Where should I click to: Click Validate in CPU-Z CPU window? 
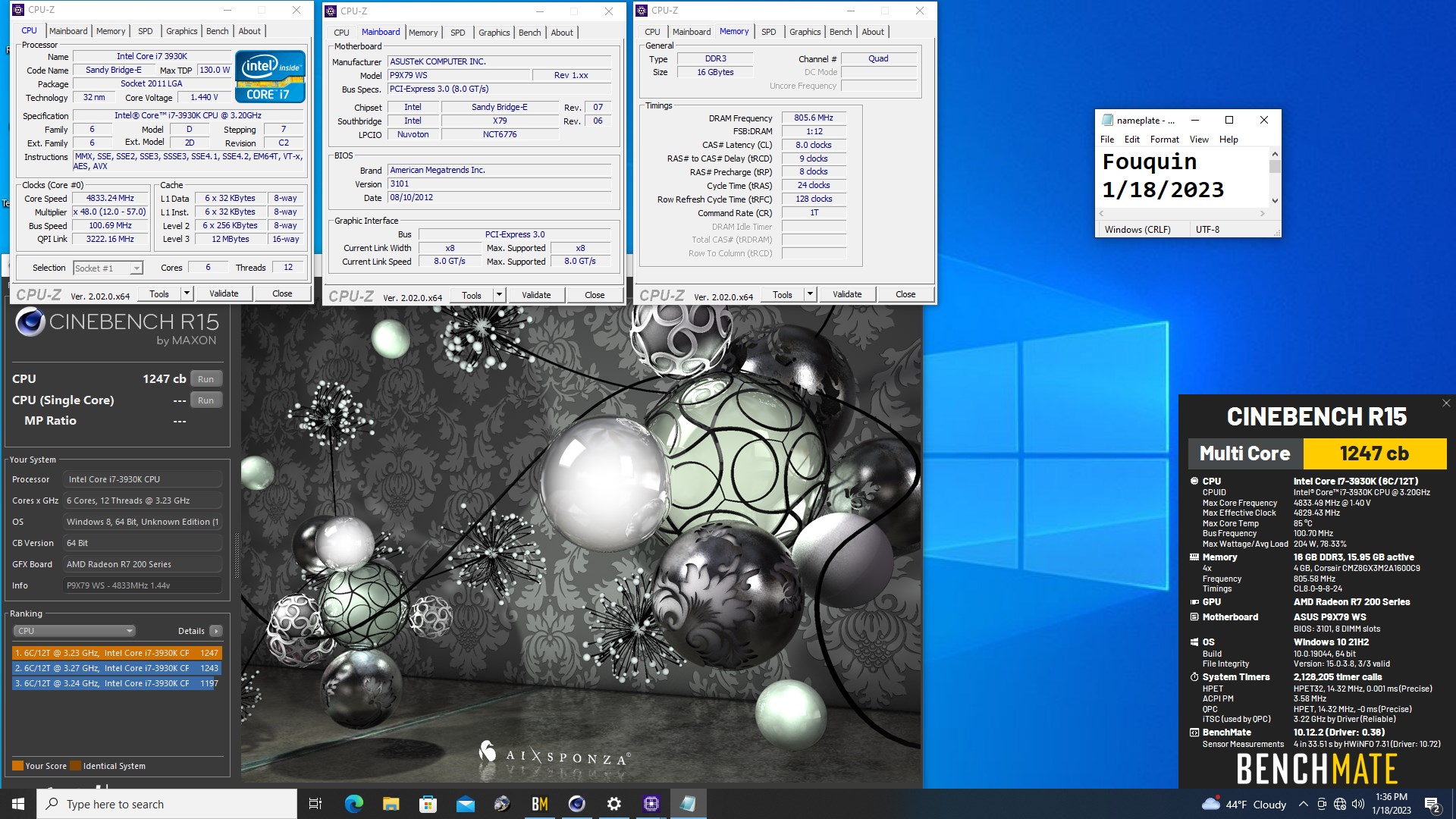pos(224,293)
